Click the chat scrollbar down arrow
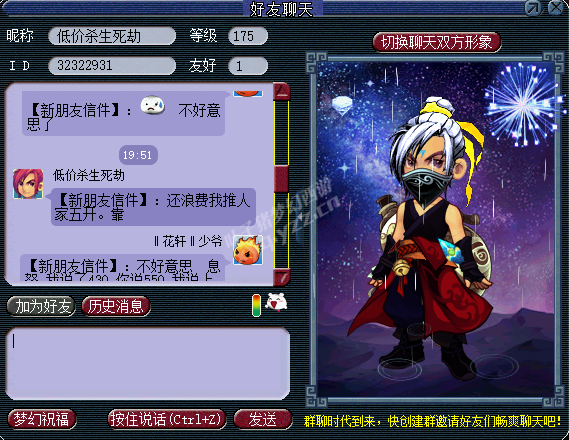Viewport: 569px width, 440px height. 282,277
